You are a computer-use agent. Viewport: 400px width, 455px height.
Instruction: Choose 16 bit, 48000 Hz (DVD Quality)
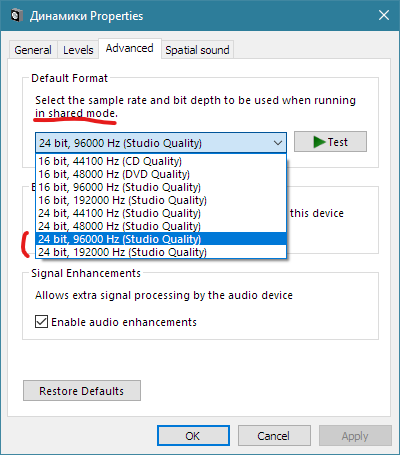pyautogui.click(x=161, y=174)
